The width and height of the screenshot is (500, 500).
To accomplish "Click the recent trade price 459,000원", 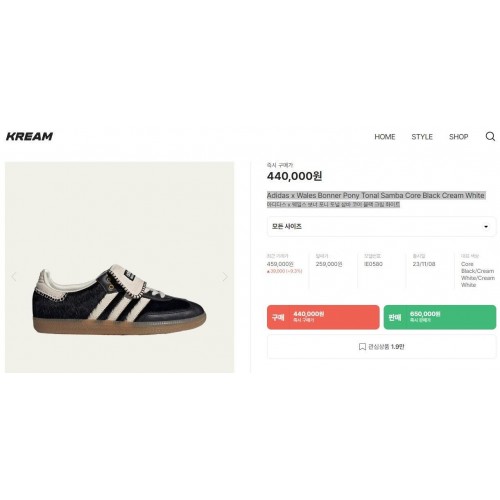I will pos(280,264).
